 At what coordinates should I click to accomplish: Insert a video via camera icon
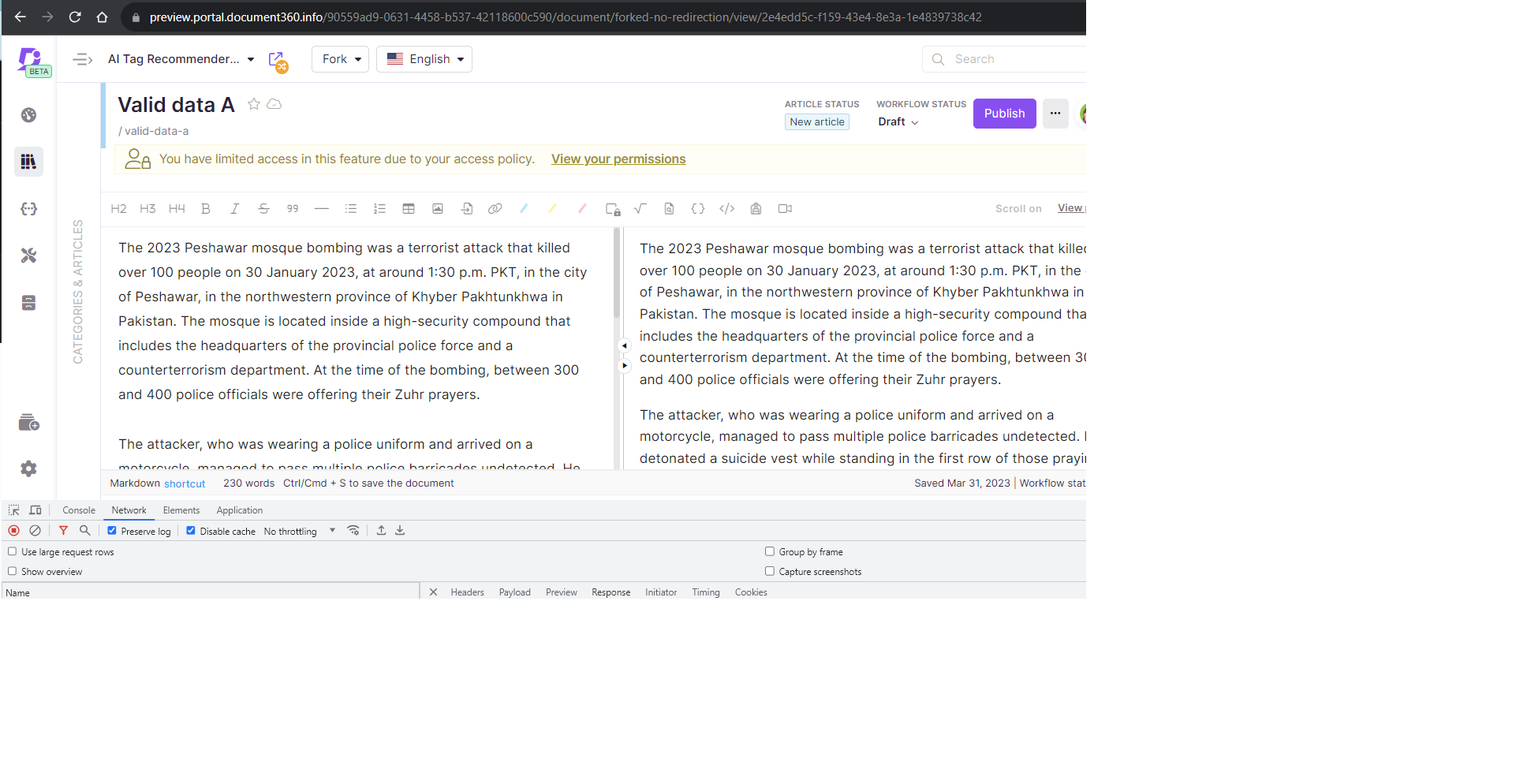coord(785,209)
